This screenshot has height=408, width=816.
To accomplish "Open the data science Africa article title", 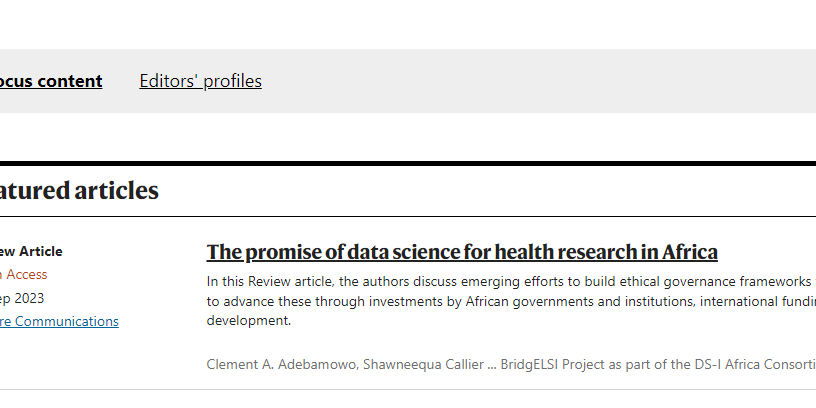I will [462, 252].
